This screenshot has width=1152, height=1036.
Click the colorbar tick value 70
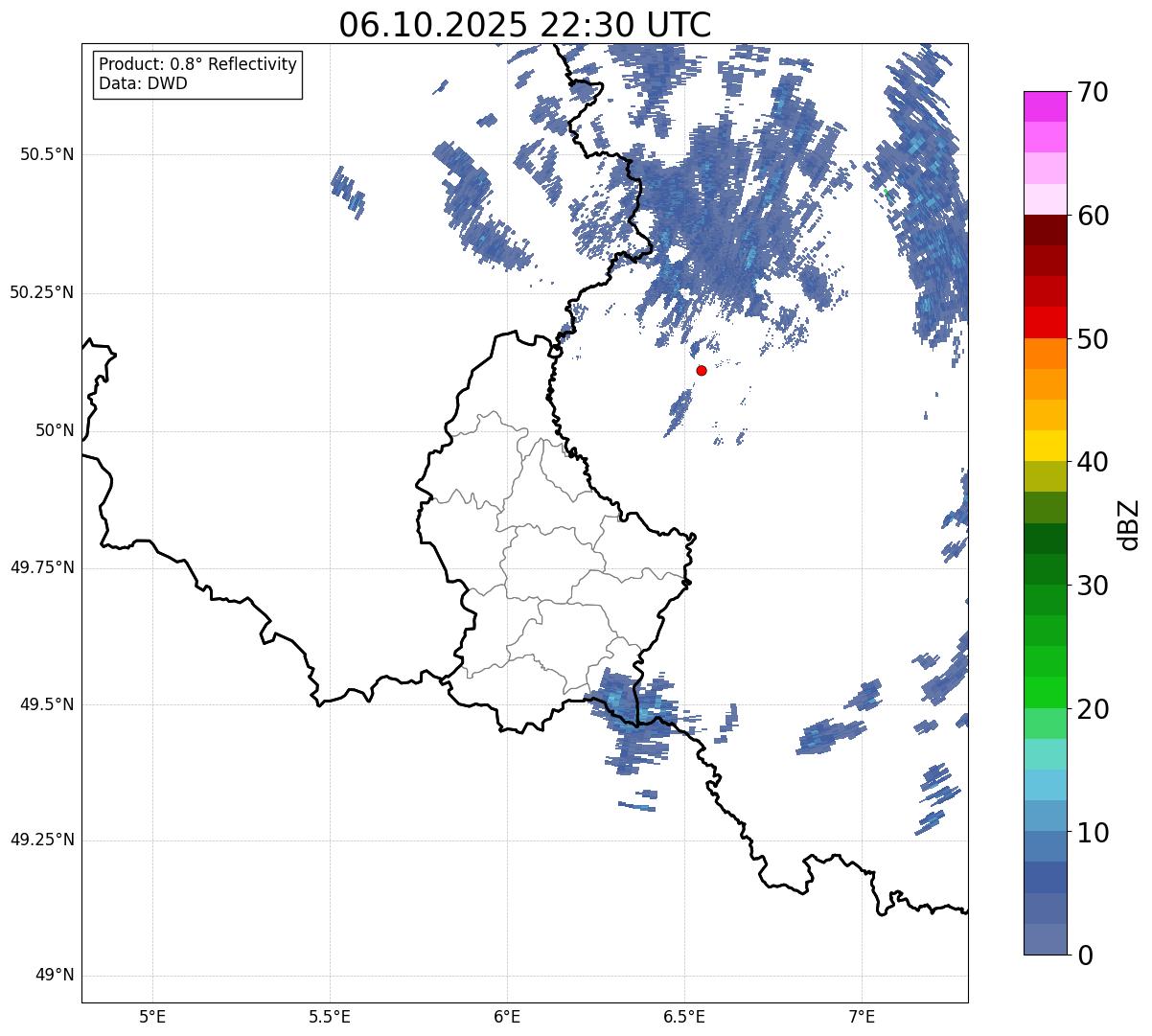click(1093, 92)
